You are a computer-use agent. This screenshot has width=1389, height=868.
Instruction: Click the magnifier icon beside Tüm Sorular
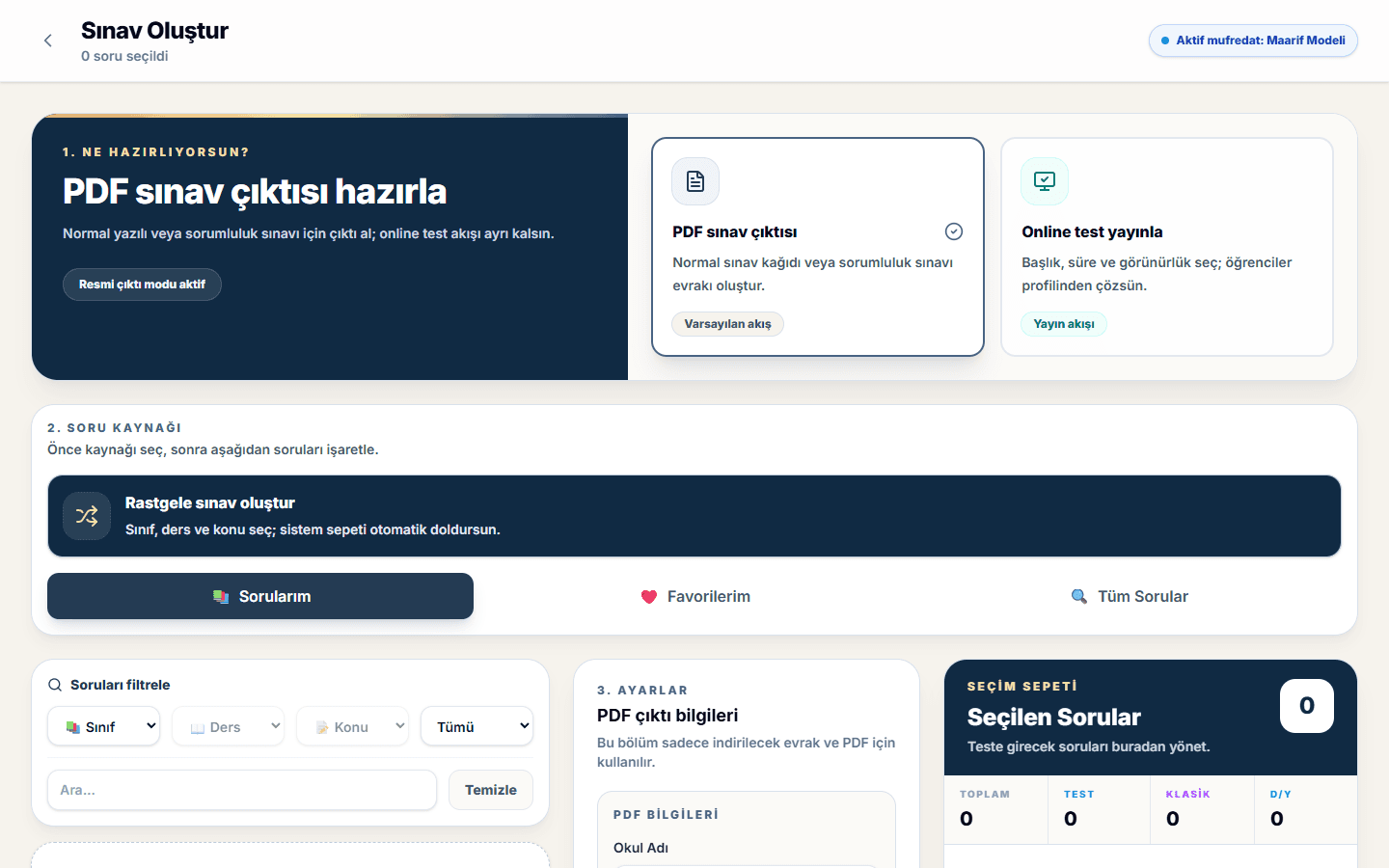tap(1079, 597)
